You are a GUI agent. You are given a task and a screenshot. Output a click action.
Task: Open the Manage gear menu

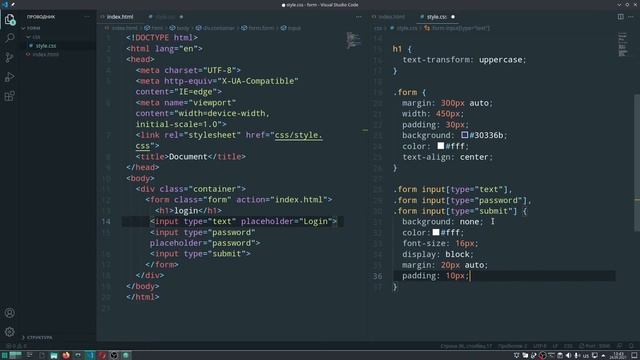(x=9, y=332)
